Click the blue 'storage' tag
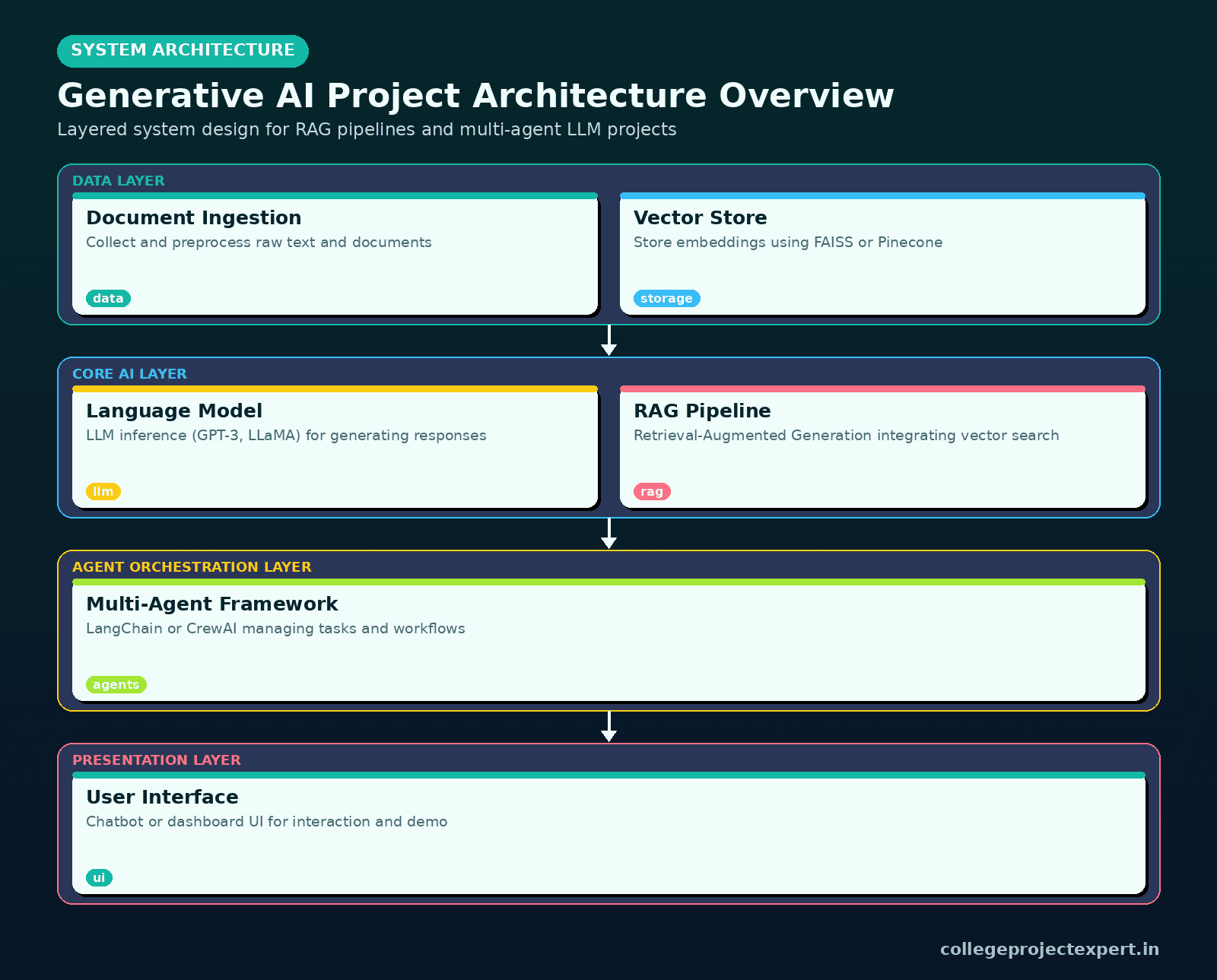This screenshot has height=980, width=1217. pyautogui.click(x=666, y=299)
